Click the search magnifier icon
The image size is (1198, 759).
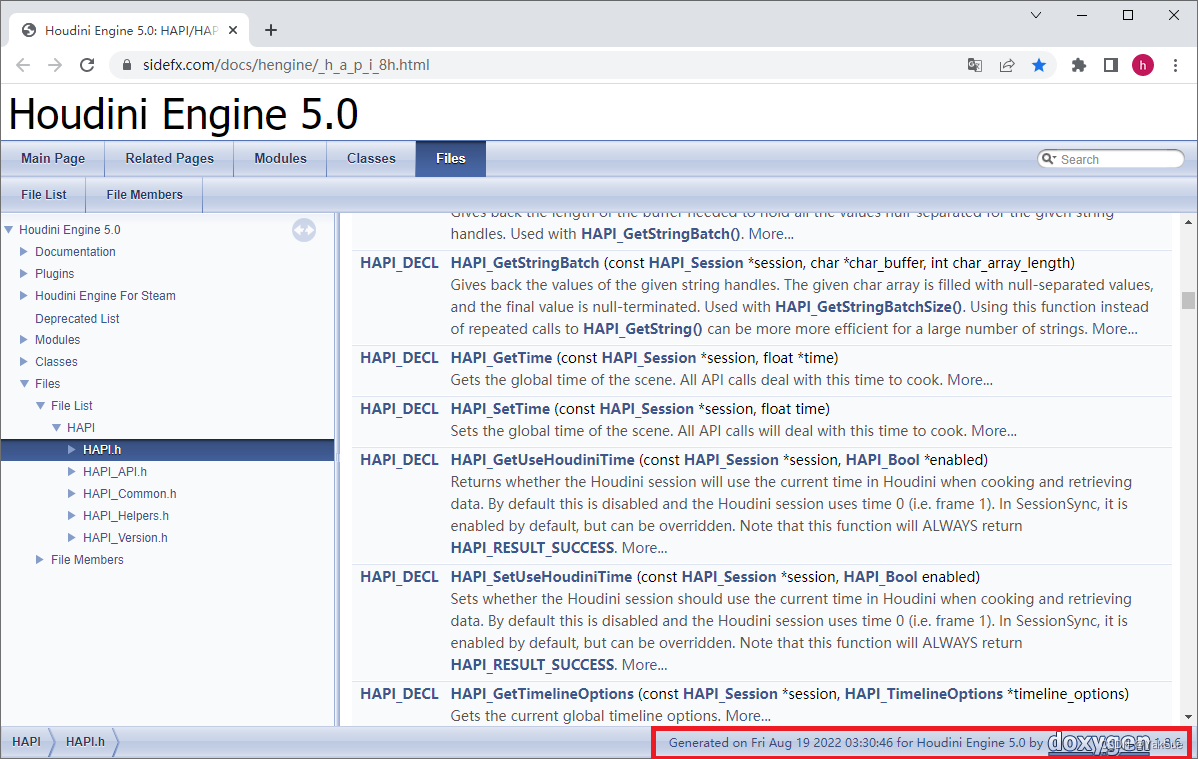(x=1049, y=159)
